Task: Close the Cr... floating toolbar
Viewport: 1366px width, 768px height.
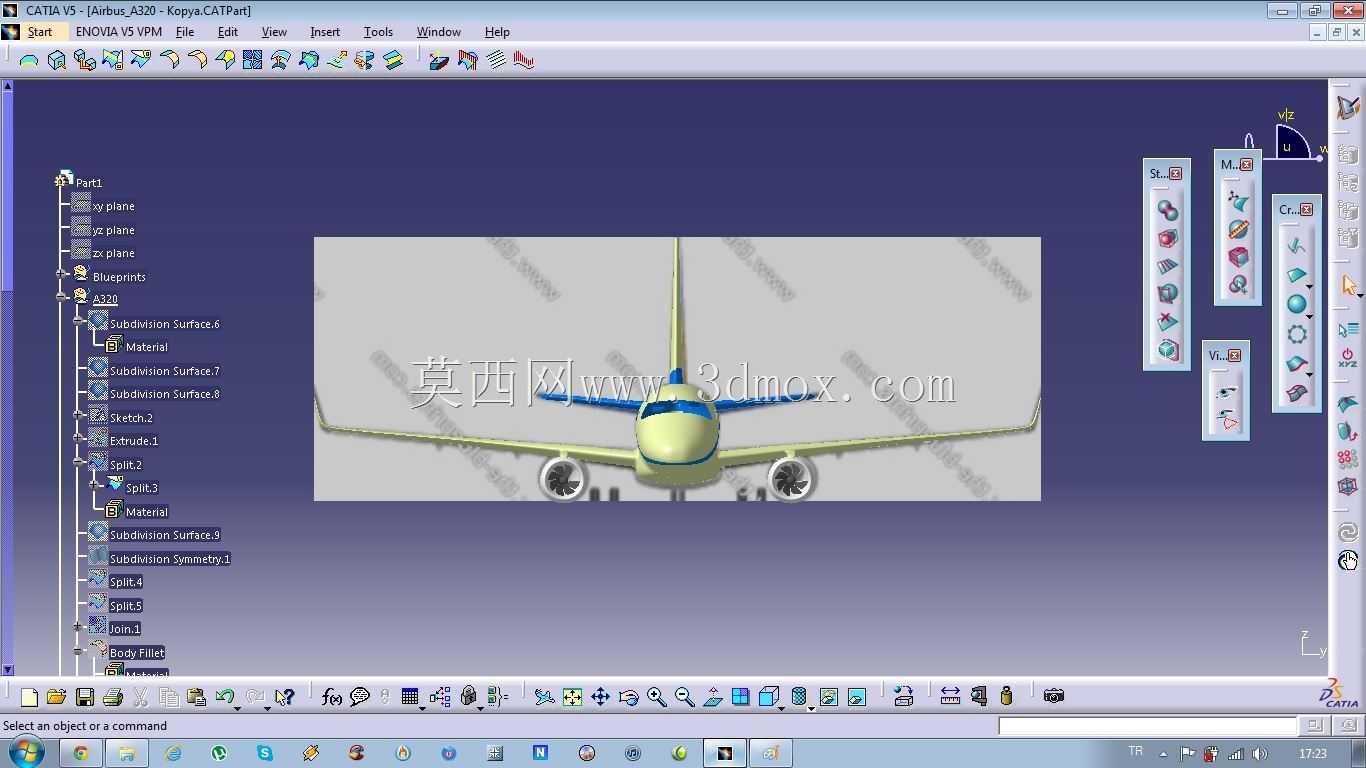Action: tap(1306, 209)
